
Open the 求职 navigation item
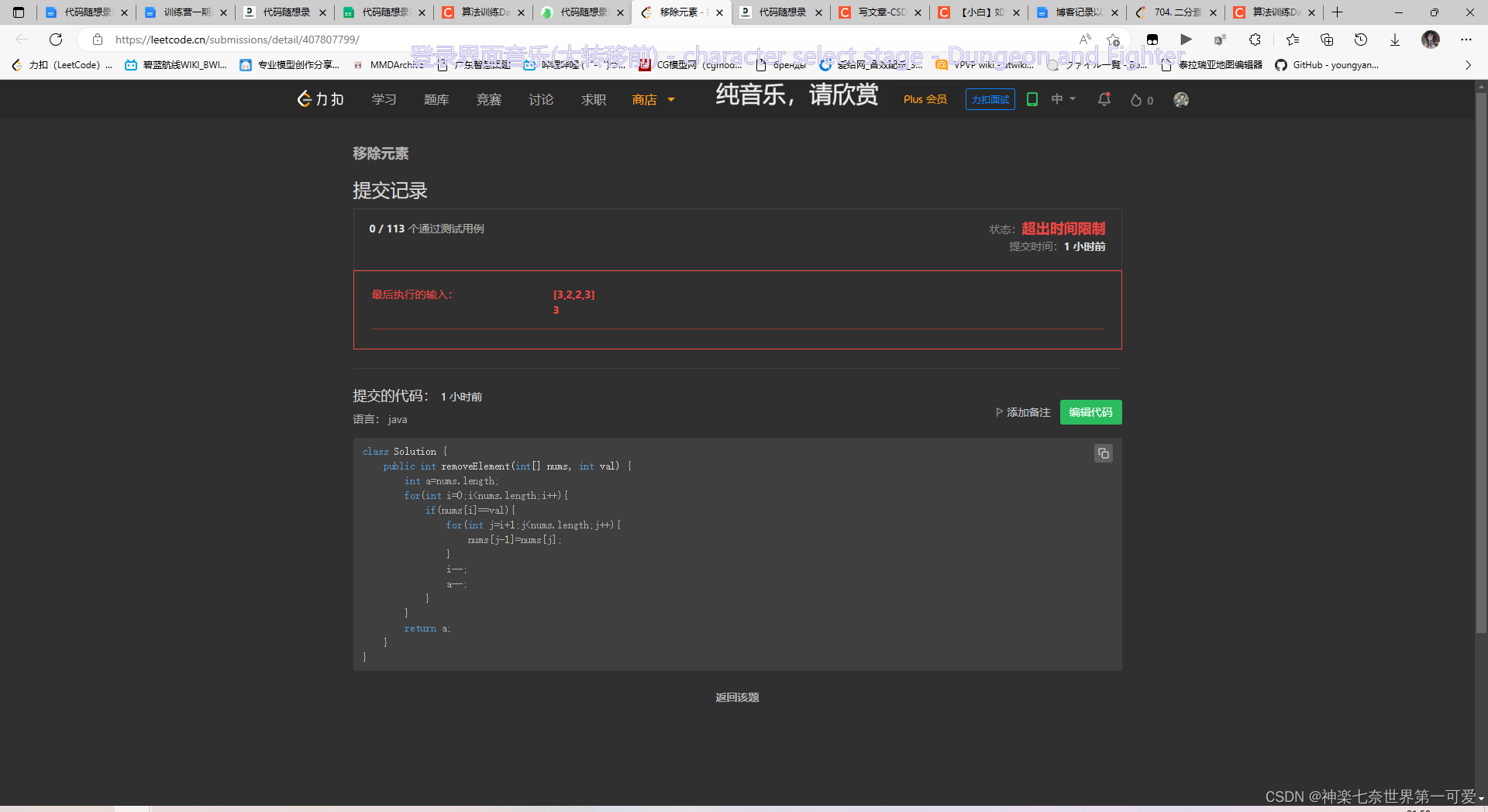594,99
